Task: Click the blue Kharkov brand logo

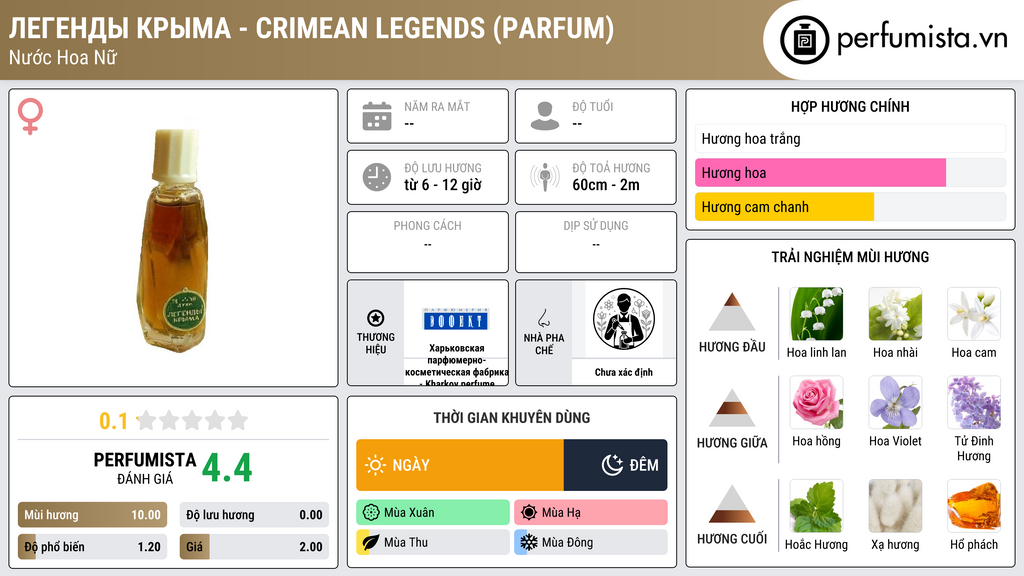Action: (x=456, y=319)
